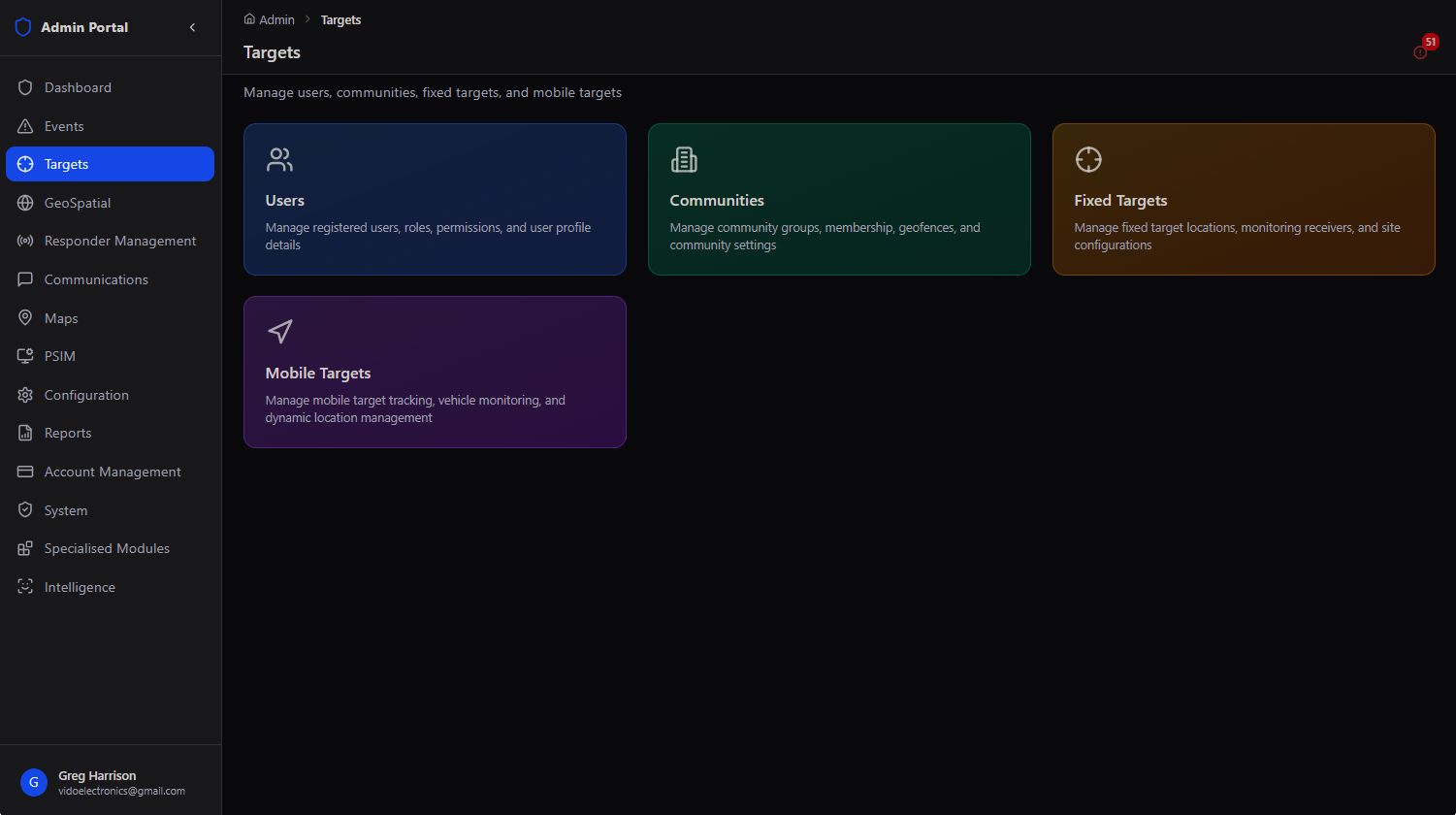Click the PSIM monitor icon
This screenshot has height=815, width=1456.
click(x=25, y=356)
